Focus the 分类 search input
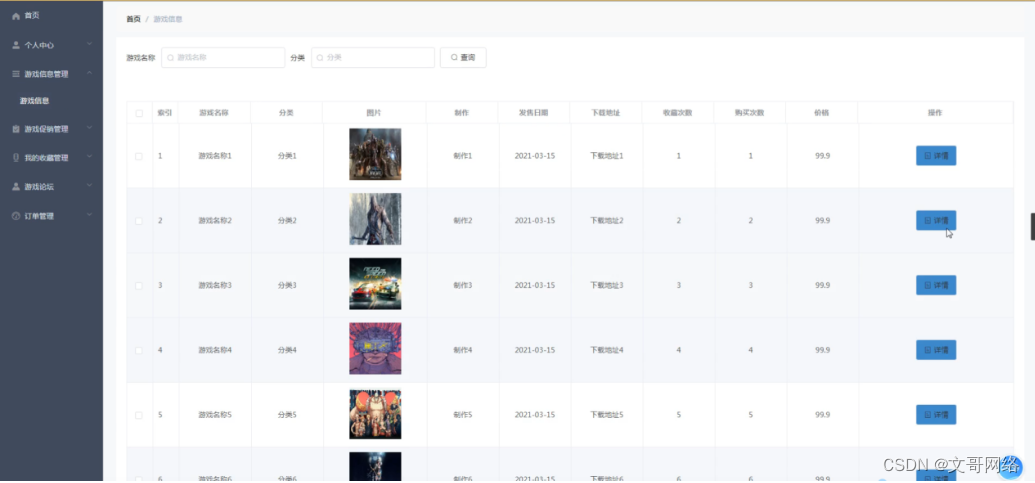1035x483 pixels. (x=373, y=57)
